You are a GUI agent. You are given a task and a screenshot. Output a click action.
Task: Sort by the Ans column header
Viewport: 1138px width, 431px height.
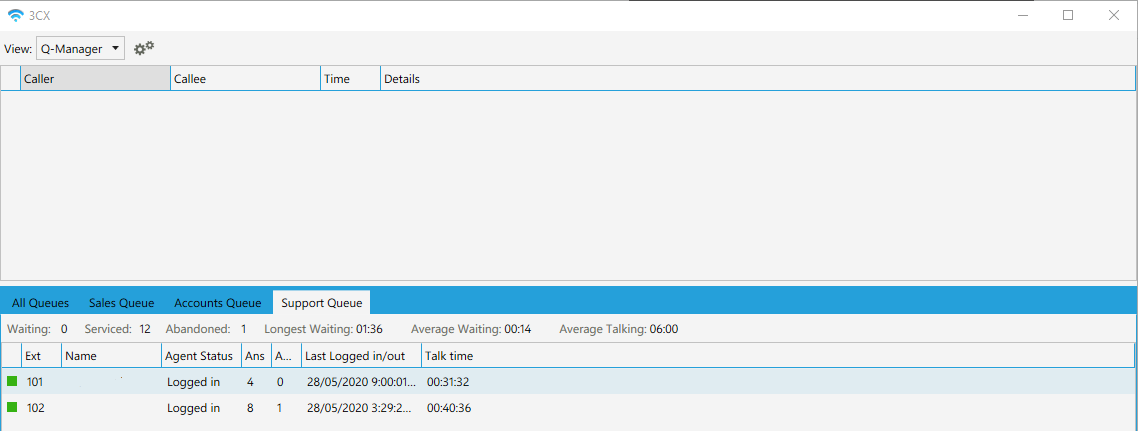coord(256,356)
